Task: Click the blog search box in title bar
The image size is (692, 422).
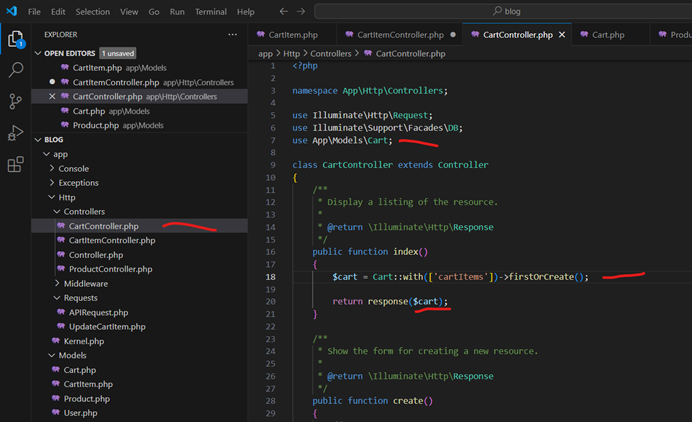Action: coord(510,12)
